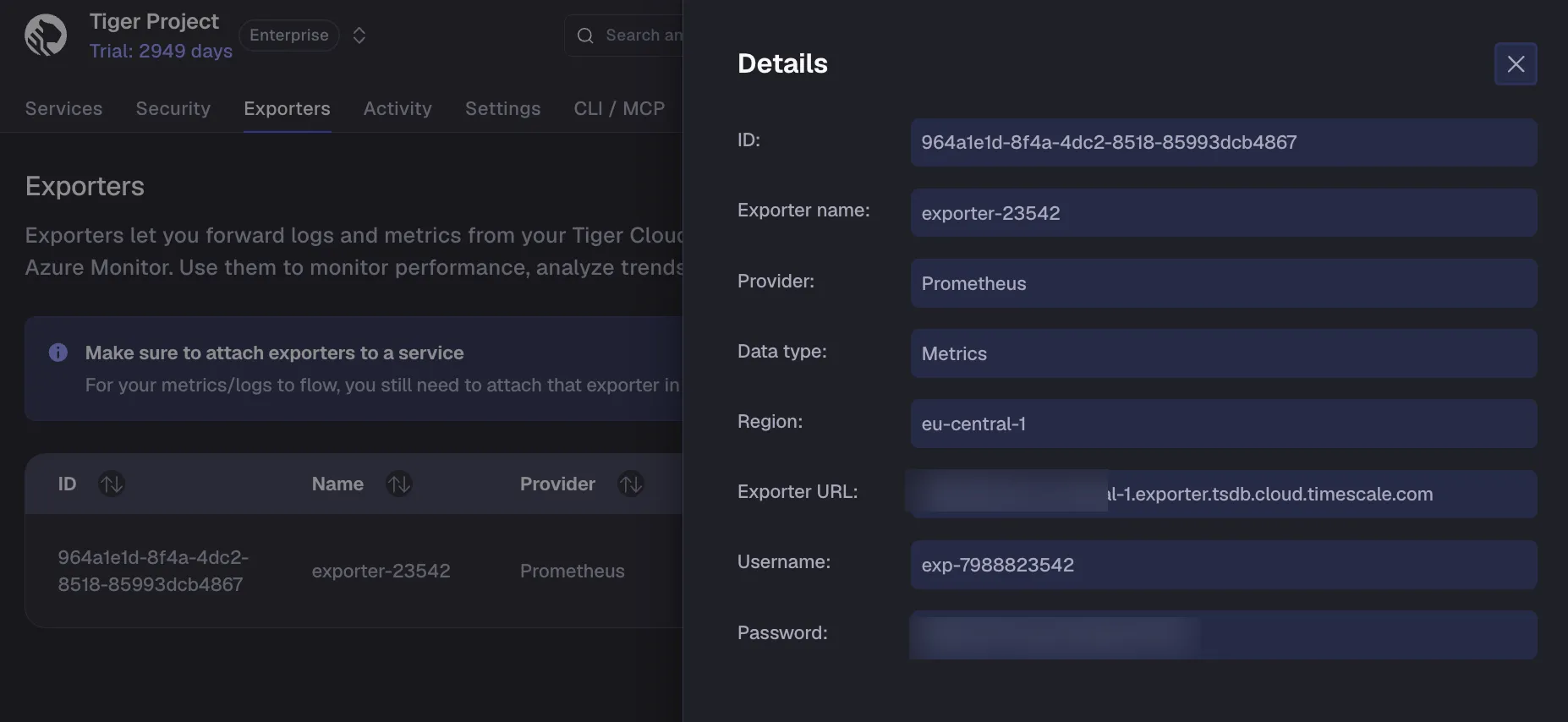Click 'Make sure to attach exporters' notice title
1568x722 pixels.
[274, 353]
